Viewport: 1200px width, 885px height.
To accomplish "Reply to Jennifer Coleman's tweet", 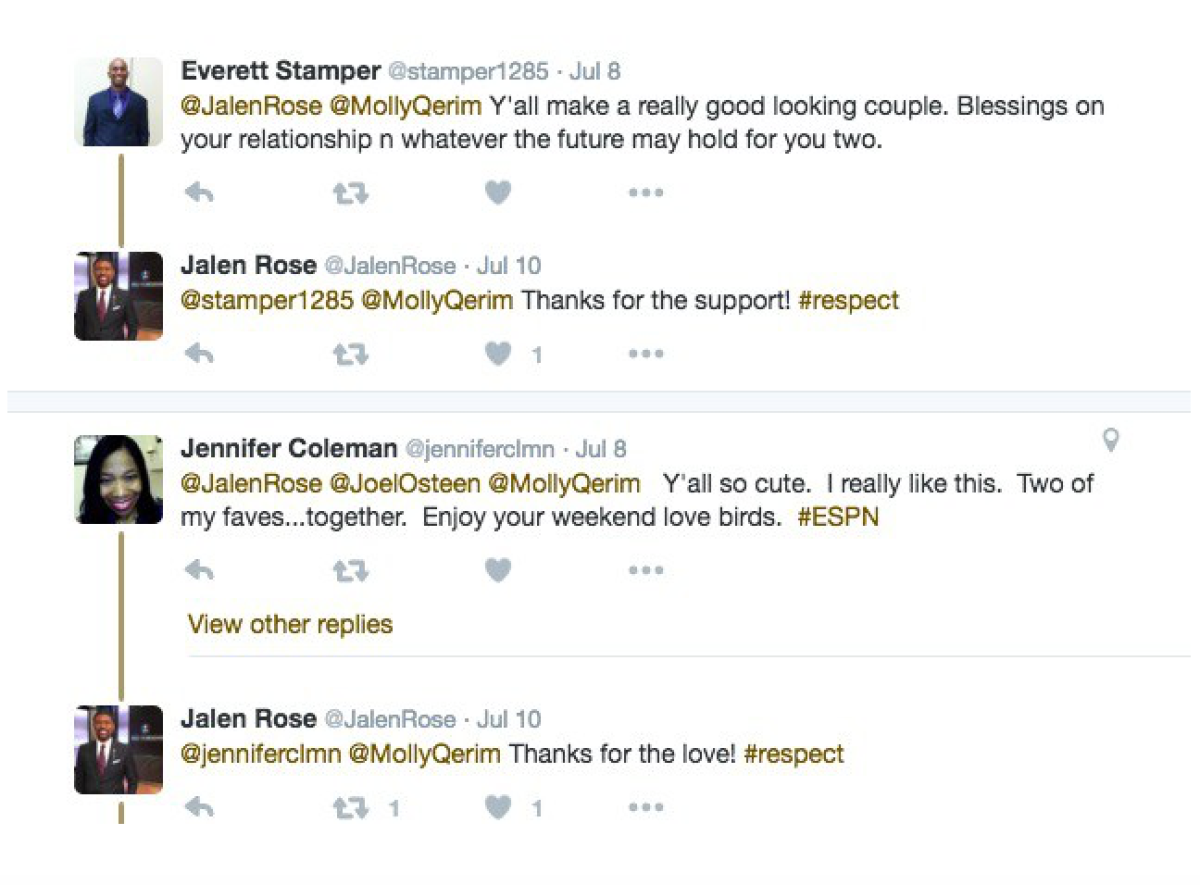I will 200,571.
